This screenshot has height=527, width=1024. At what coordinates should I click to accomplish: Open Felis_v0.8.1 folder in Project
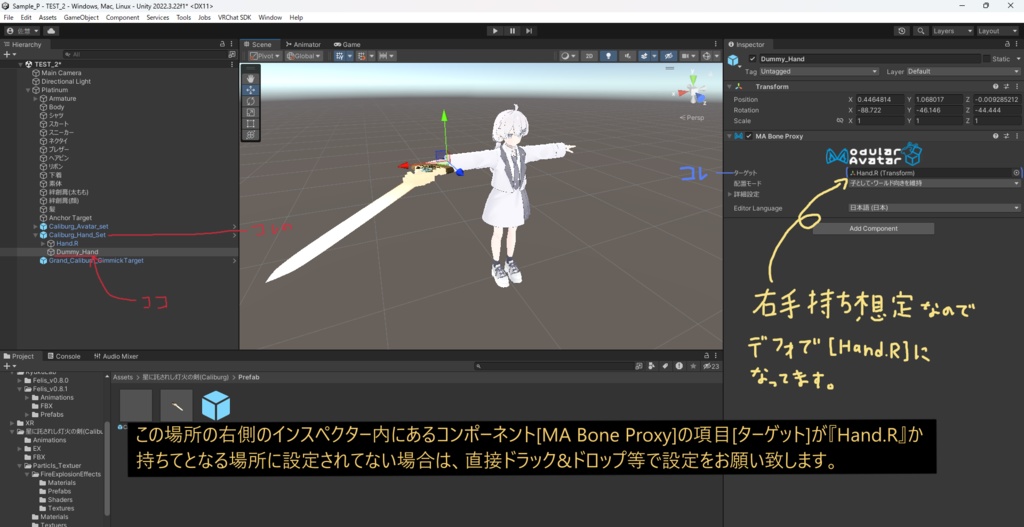(x=50, y=389)
